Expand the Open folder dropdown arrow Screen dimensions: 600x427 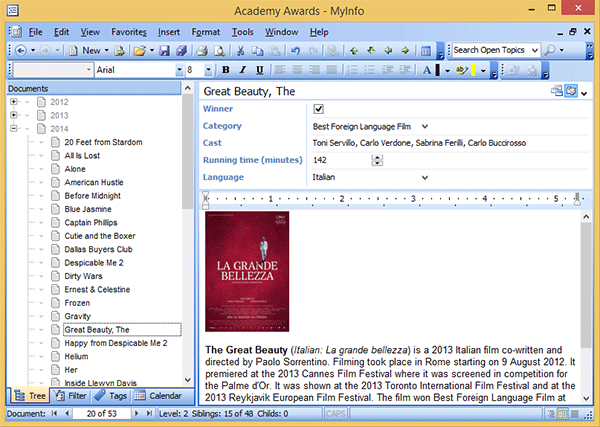(x=152, y=51)
